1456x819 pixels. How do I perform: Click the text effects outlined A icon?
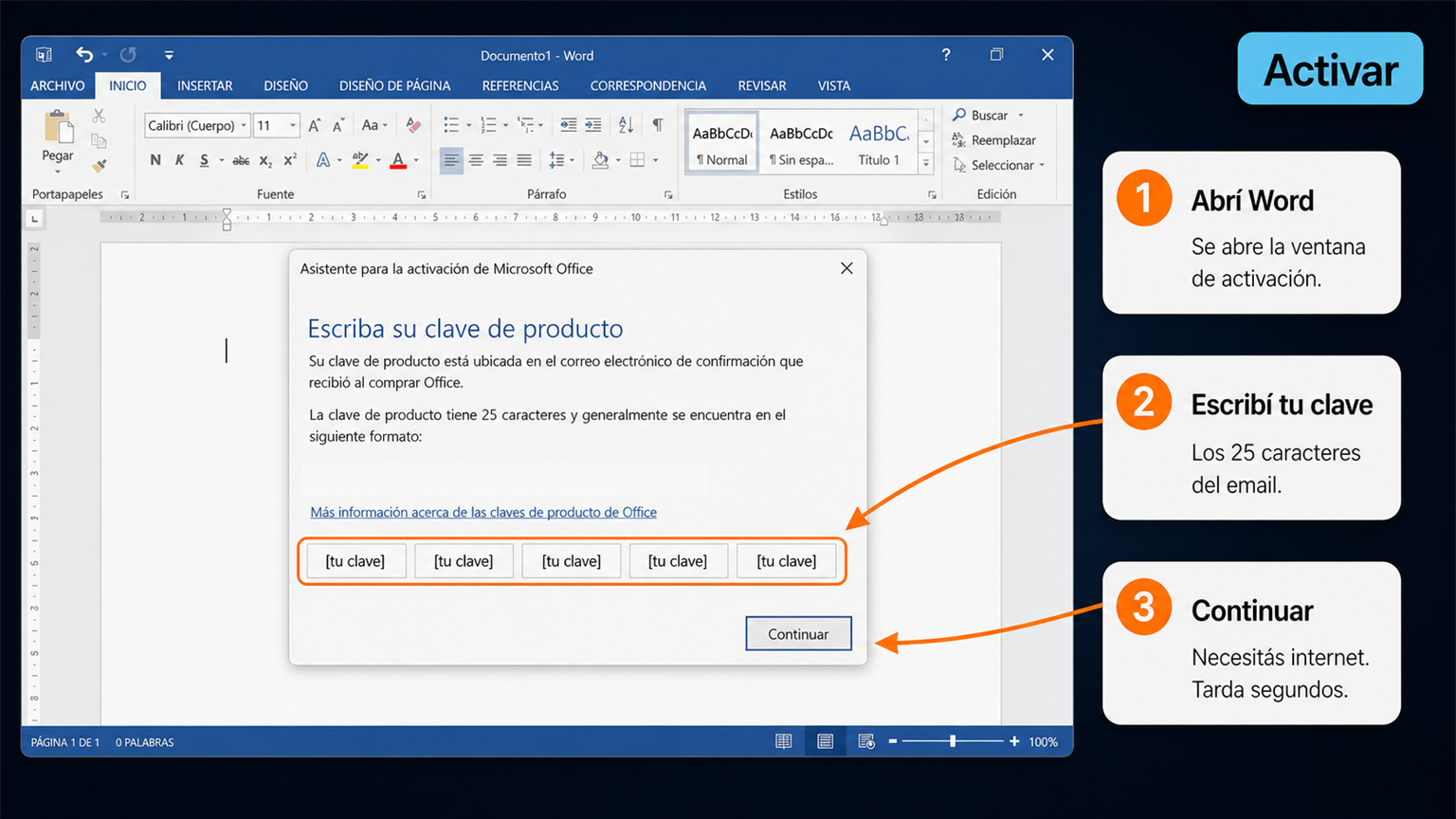tap(323, 160)
